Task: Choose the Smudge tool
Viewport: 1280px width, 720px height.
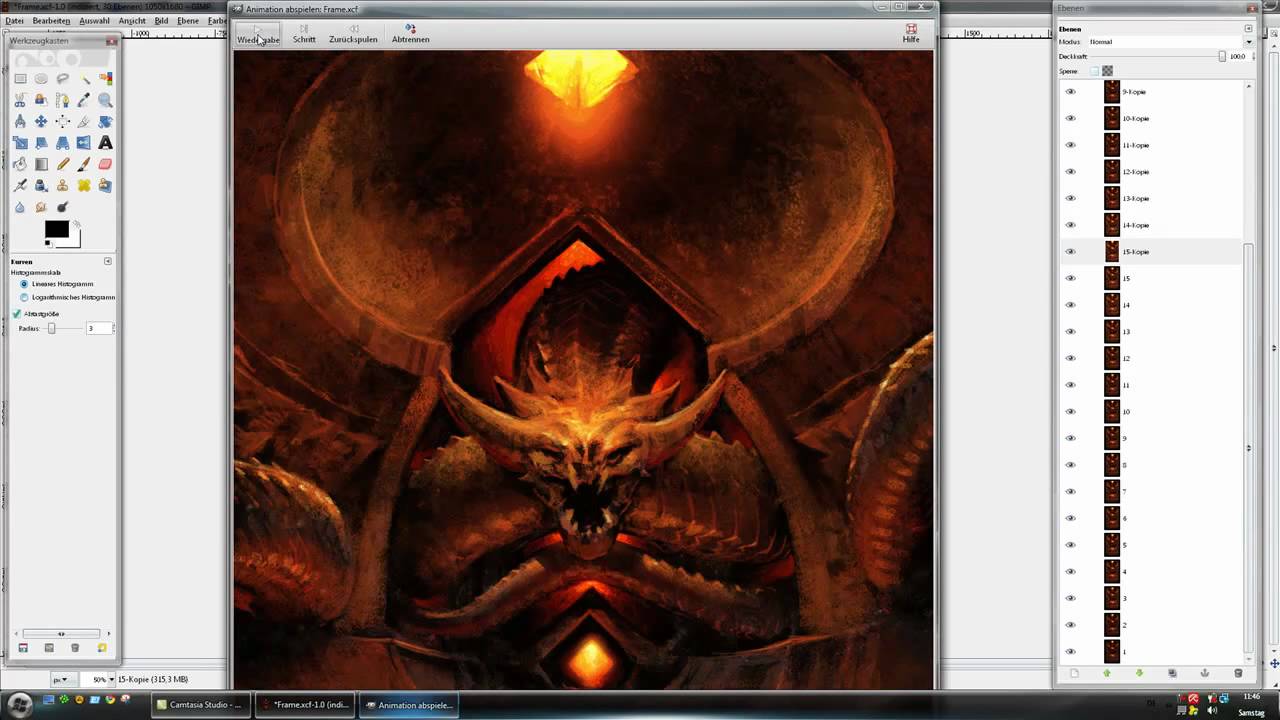Action: [x=41, y=207]
